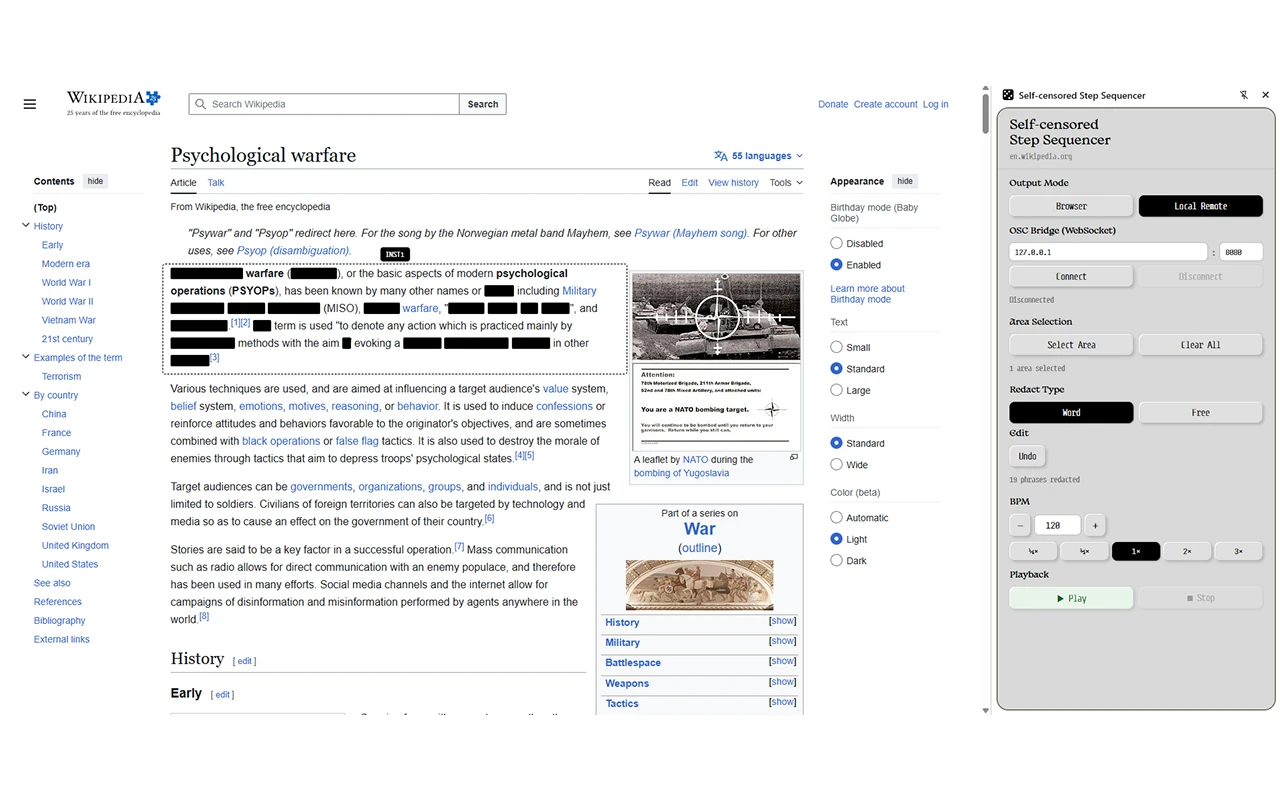
Task: Set speed multiplier to 1×
Action: 1136,551
